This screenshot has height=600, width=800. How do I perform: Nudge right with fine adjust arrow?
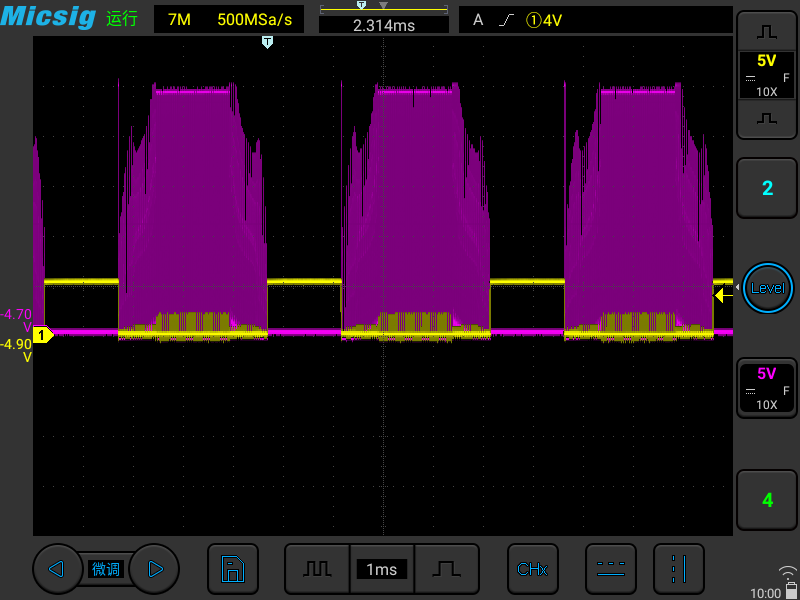click(155, 569)
